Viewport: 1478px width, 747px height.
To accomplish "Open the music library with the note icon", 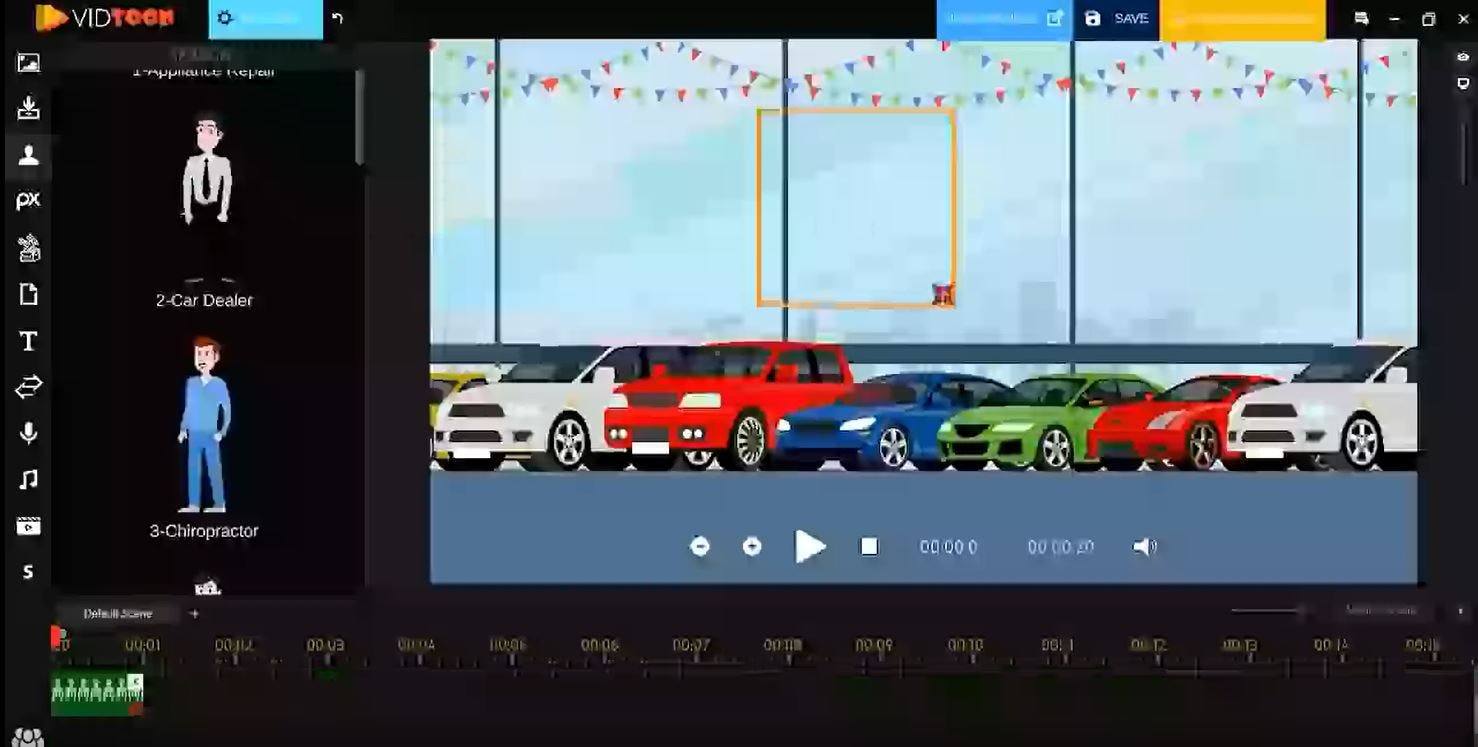I will click(28, 479).
